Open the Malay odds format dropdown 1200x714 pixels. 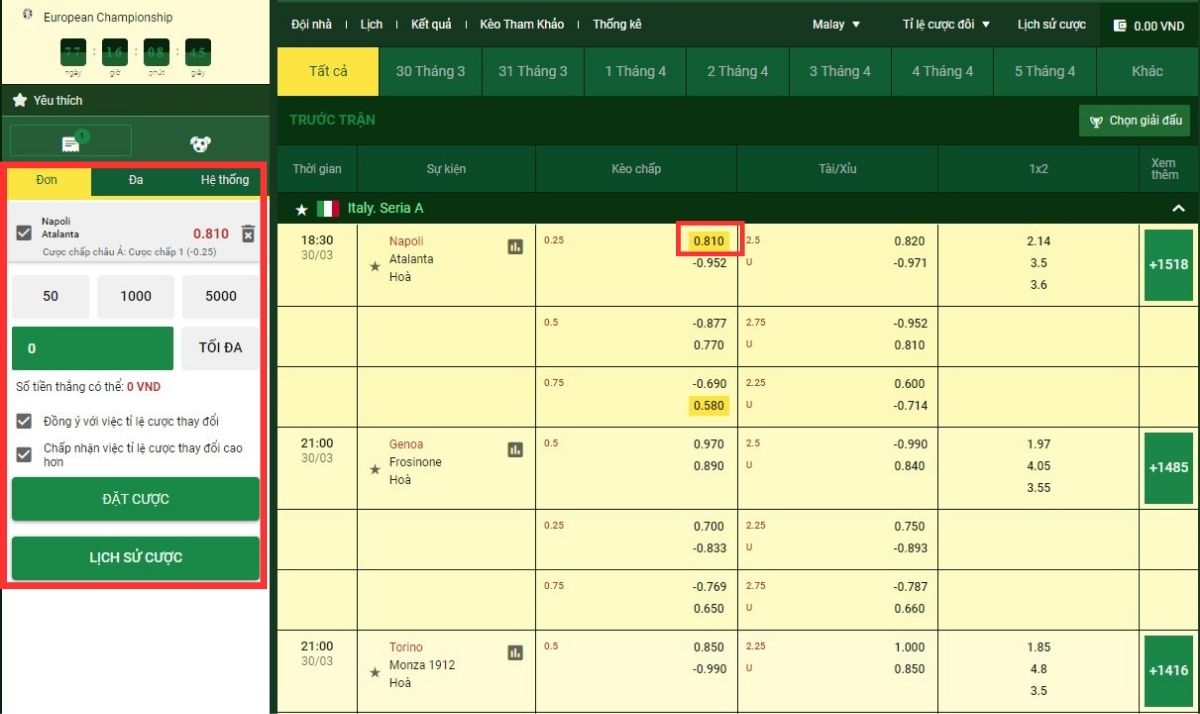pyautogui.click(x=836, y=24)
